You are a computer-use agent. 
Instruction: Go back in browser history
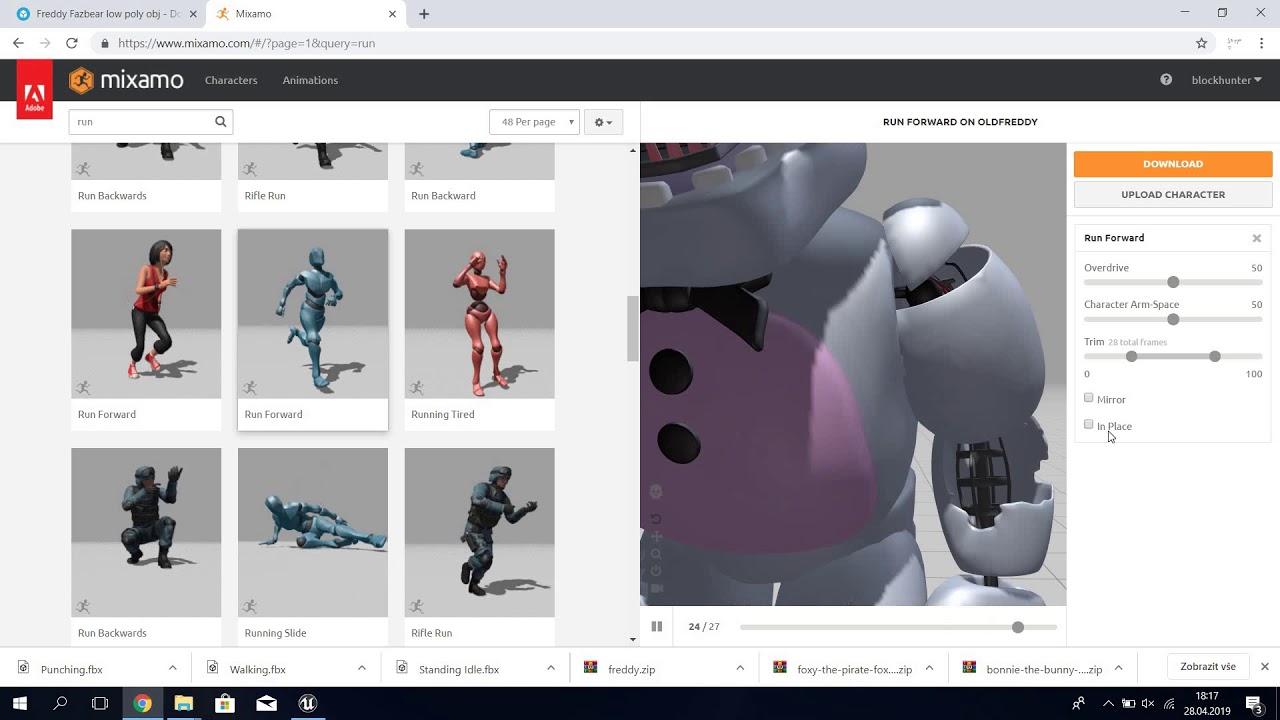pos(18,43)
